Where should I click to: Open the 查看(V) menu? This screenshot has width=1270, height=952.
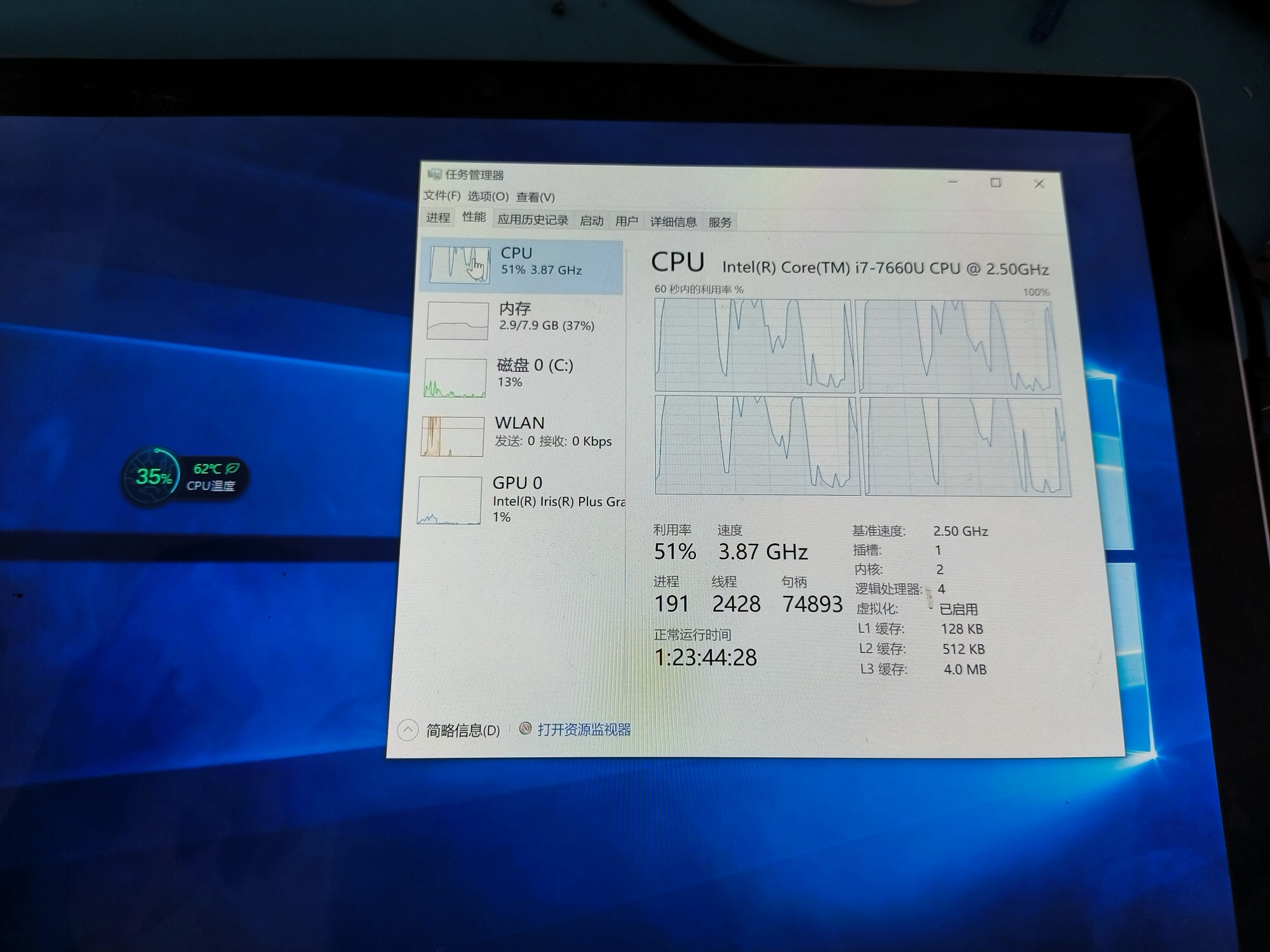[x=535, y=197]
